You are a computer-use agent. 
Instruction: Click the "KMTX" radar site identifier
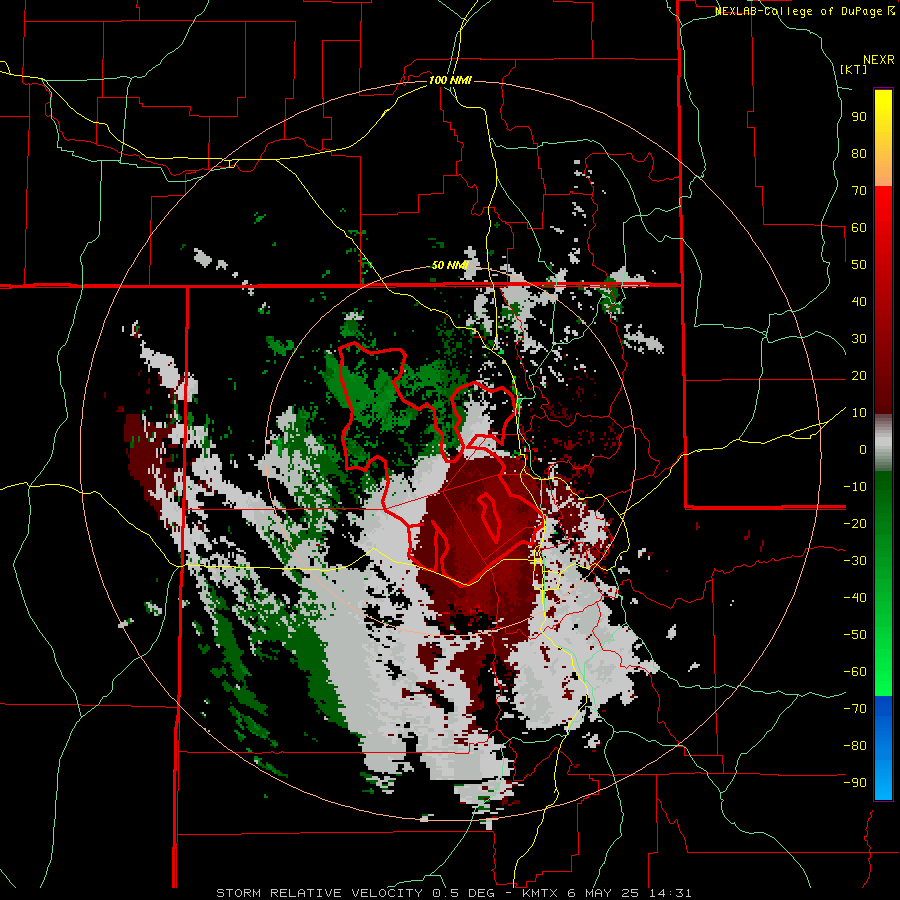(x=540, y=893)
